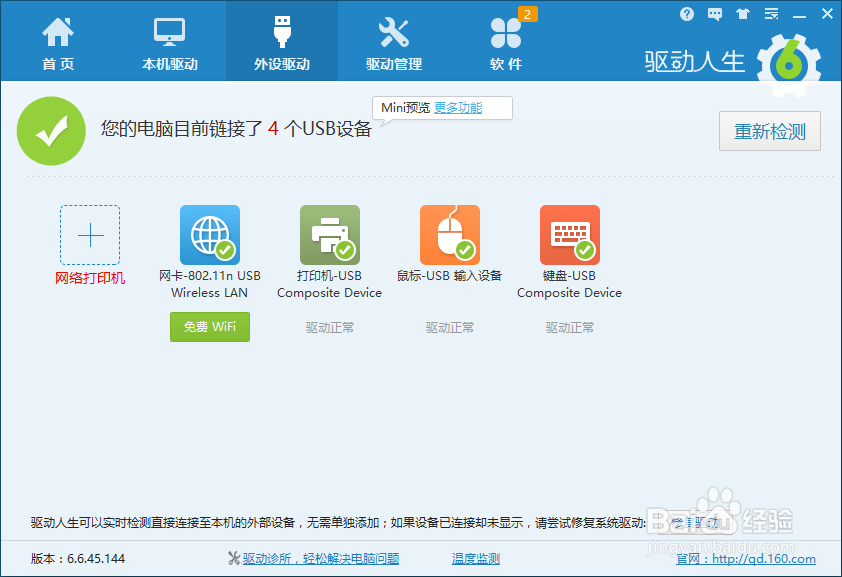The height and width of the screenshot is (577, 842).
Task: Select the 键盘-USB keyboard icon
Action: [570, 235]
